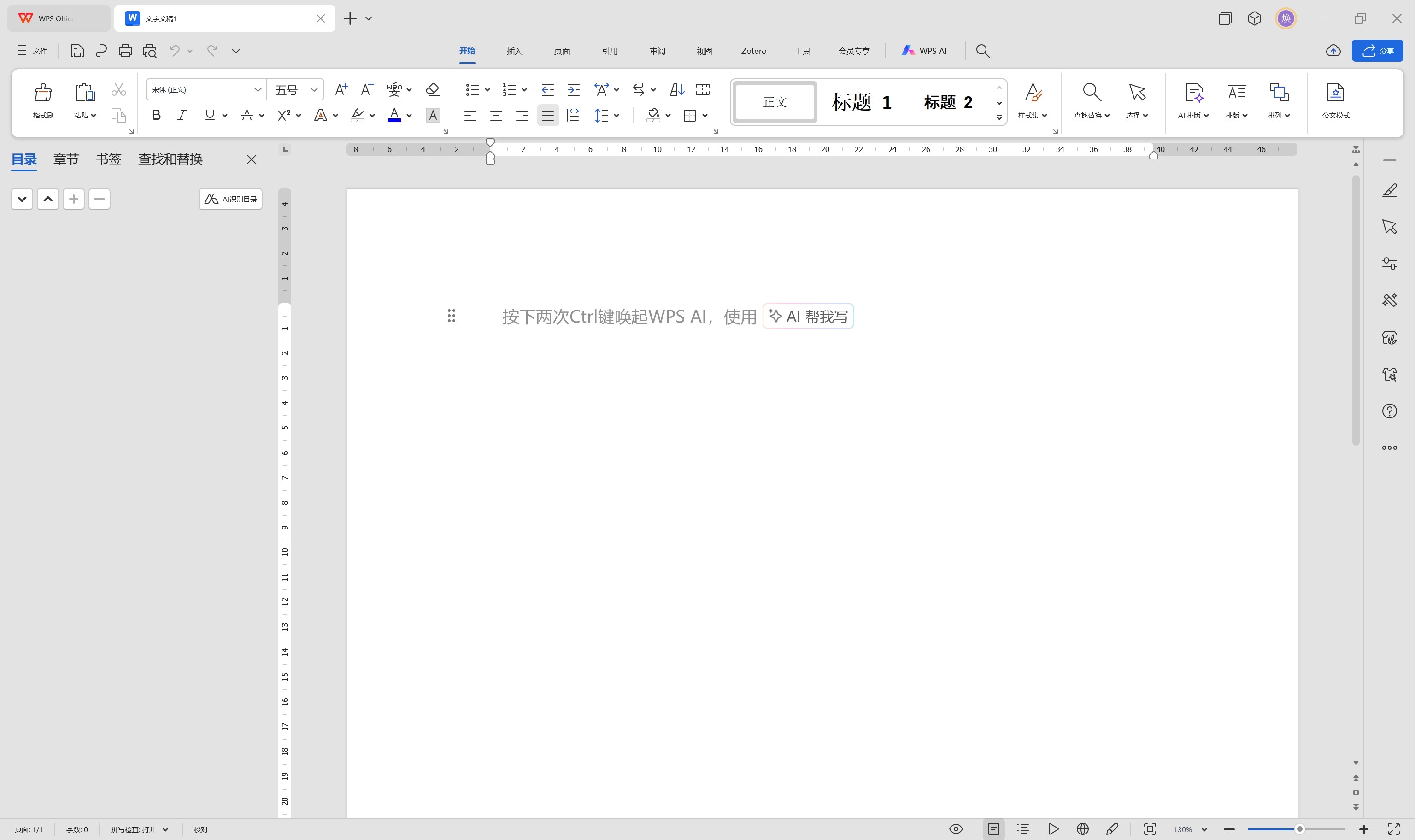Expand line spacing dropdown arrow

click(x=617, y=116)
